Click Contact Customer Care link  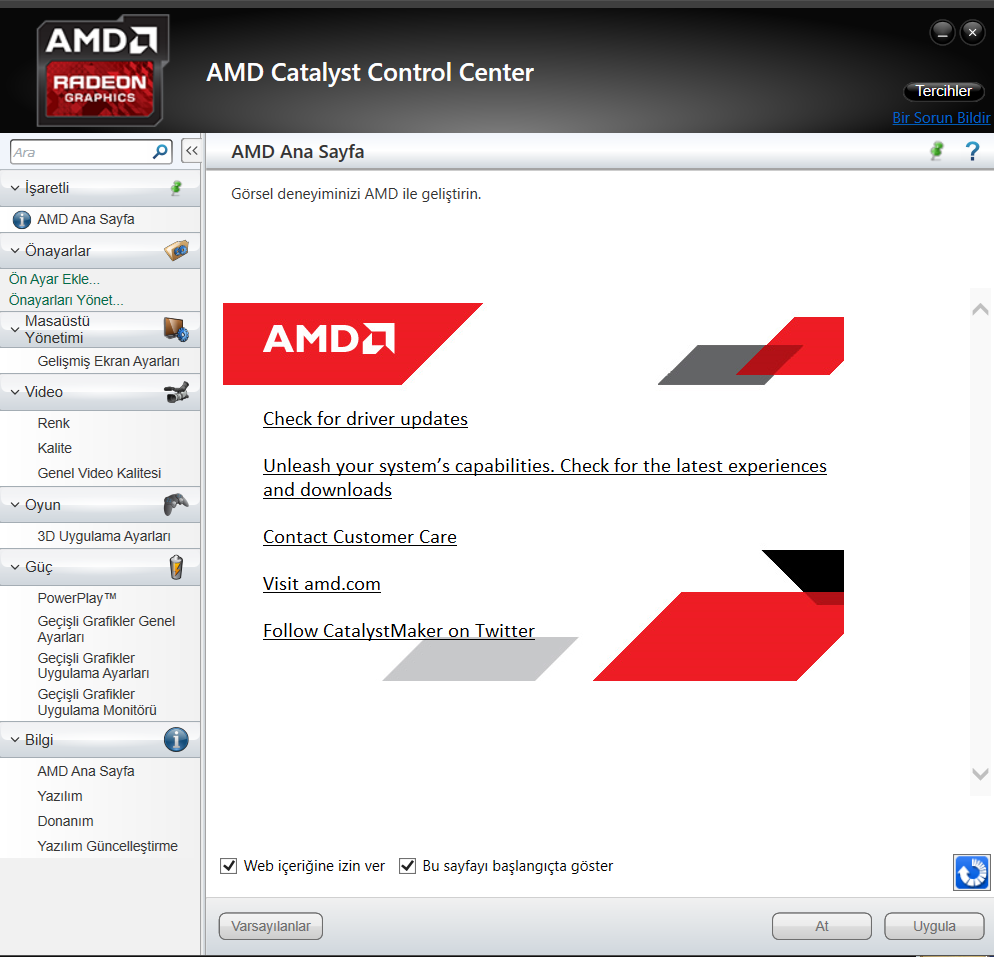[x=359, y=537]
